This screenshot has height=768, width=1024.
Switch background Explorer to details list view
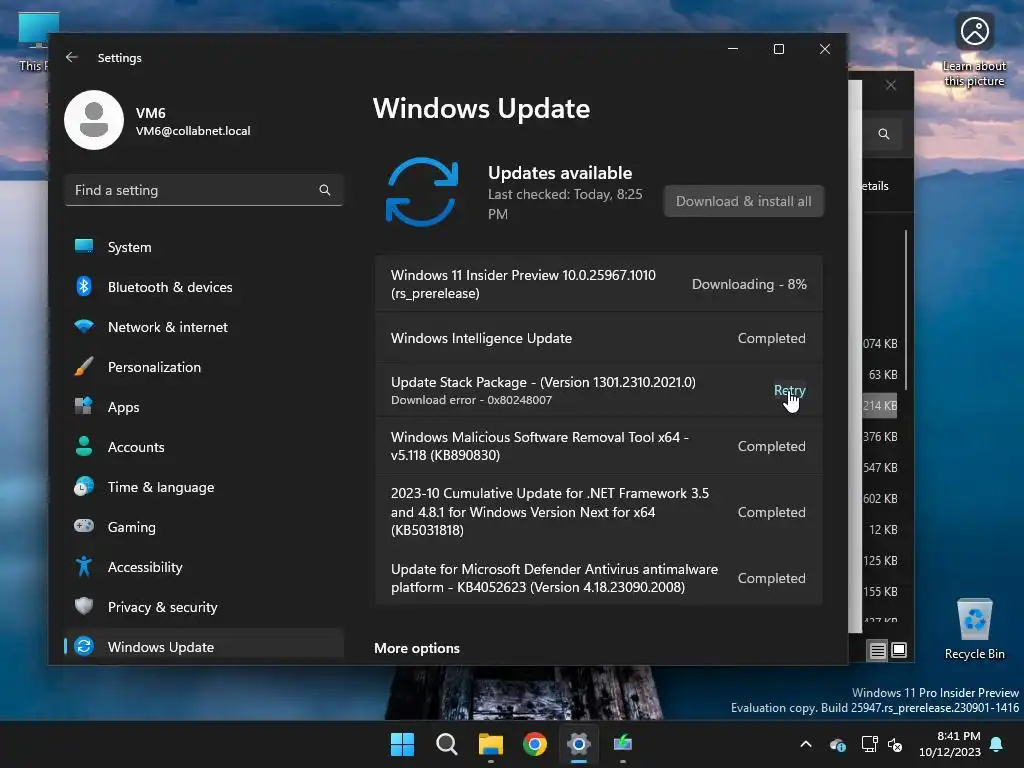pos(878,650)
